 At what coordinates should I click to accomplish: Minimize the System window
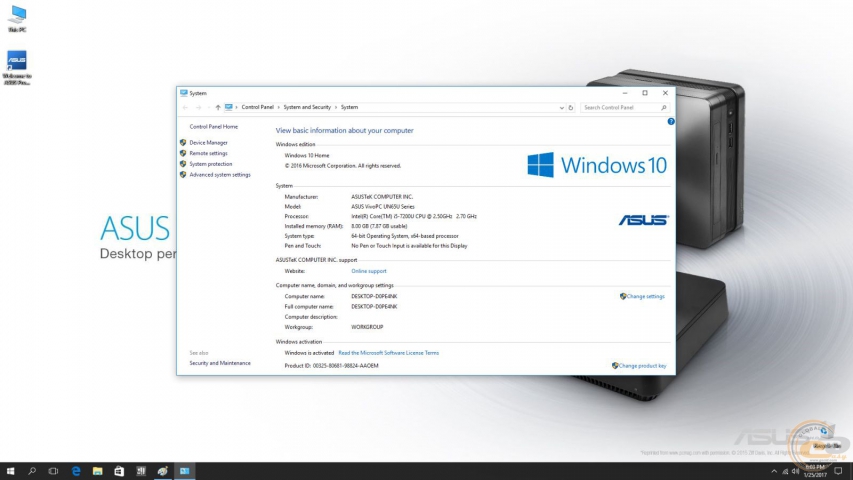(x=625, y=93)
